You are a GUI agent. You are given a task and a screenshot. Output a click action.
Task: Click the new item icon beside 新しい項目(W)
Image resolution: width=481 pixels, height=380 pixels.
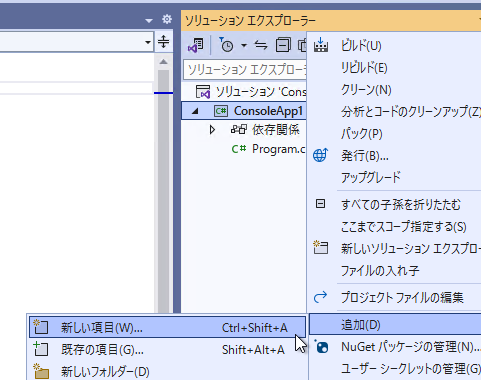(41, 327)
